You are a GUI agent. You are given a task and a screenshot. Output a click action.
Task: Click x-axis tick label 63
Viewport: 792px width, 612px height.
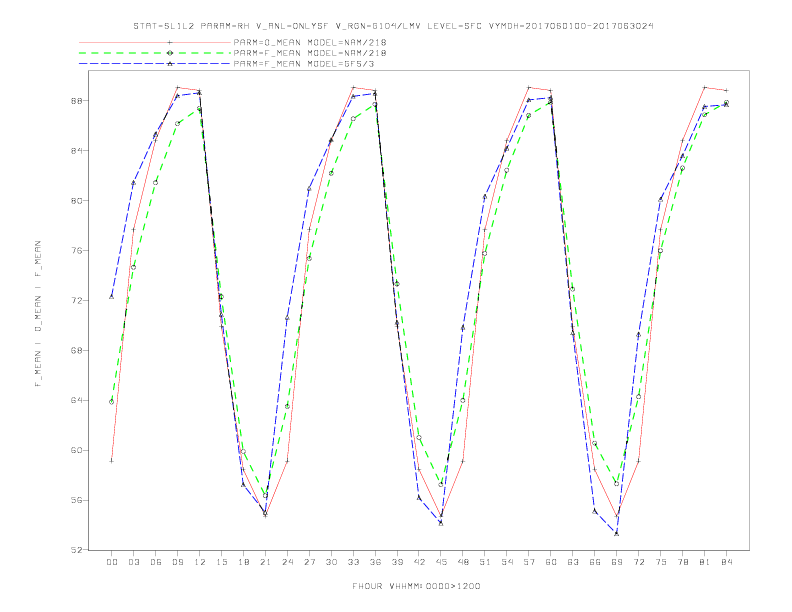pos(573,562)
